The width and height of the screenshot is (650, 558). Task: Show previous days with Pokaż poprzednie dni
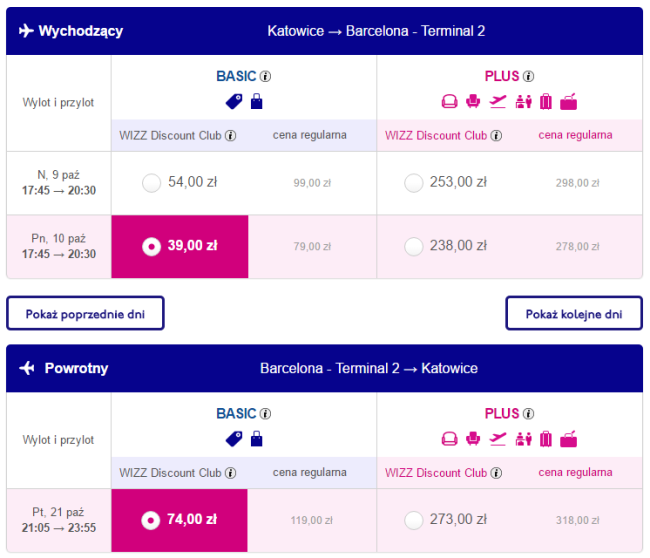tap(85, 314)
